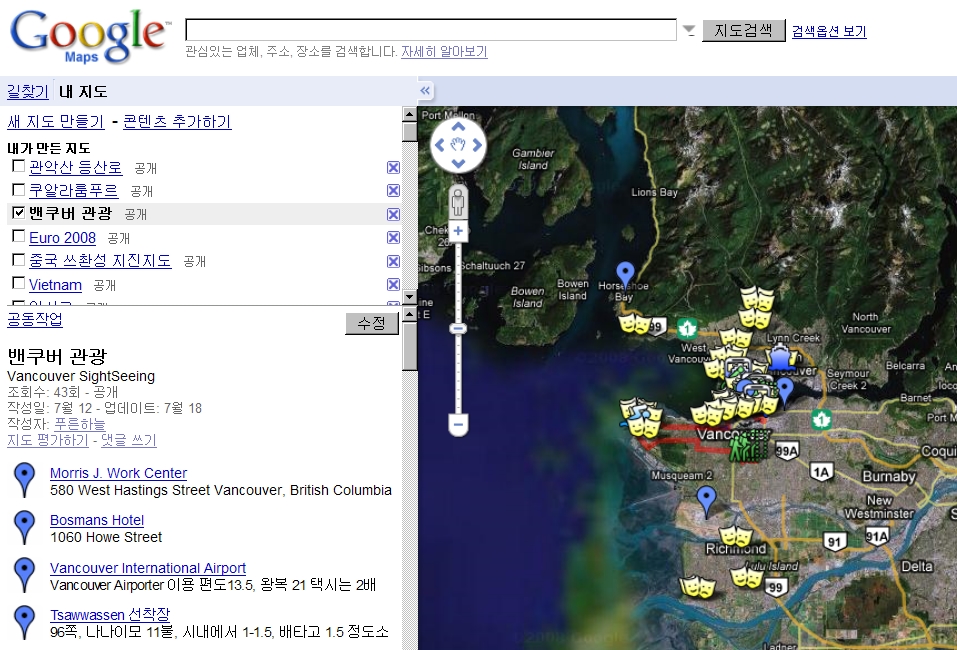The width and height of the screenshot is (957, 650).
Task: Open the 자세히 알아보기 link
Action: pyautogui.click(x=444, y=52)
